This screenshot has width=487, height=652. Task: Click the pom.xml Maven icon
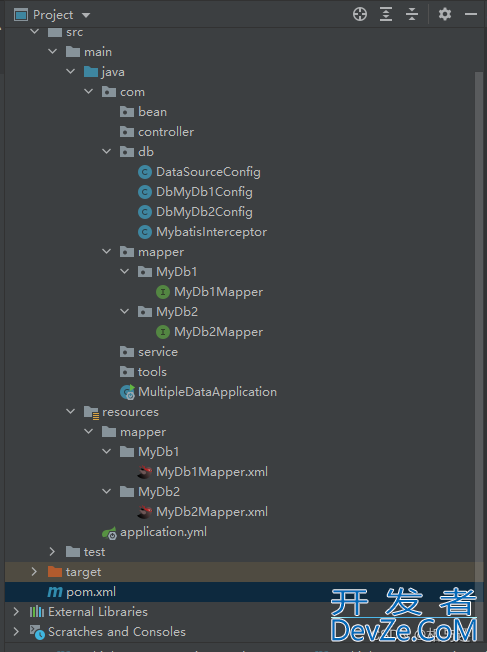click(x=55, y=592)
